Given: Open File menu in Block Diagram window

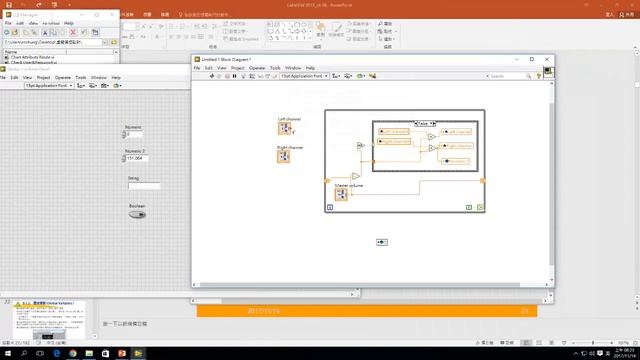Looking at the screenshot, I should (197, 68).
